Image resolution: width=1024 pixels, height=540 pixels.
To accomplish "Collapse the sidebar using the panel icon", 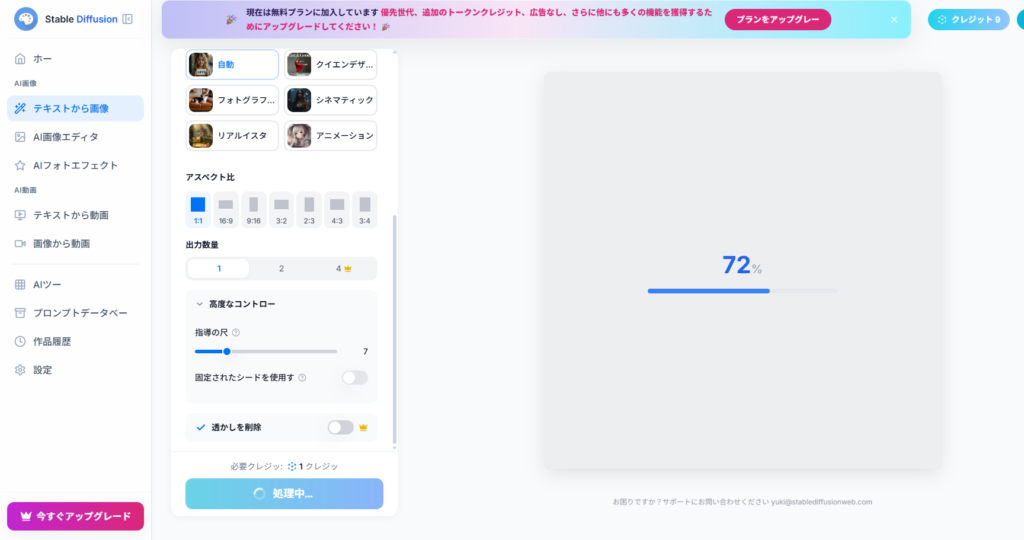I will click(x=127, y=19).
